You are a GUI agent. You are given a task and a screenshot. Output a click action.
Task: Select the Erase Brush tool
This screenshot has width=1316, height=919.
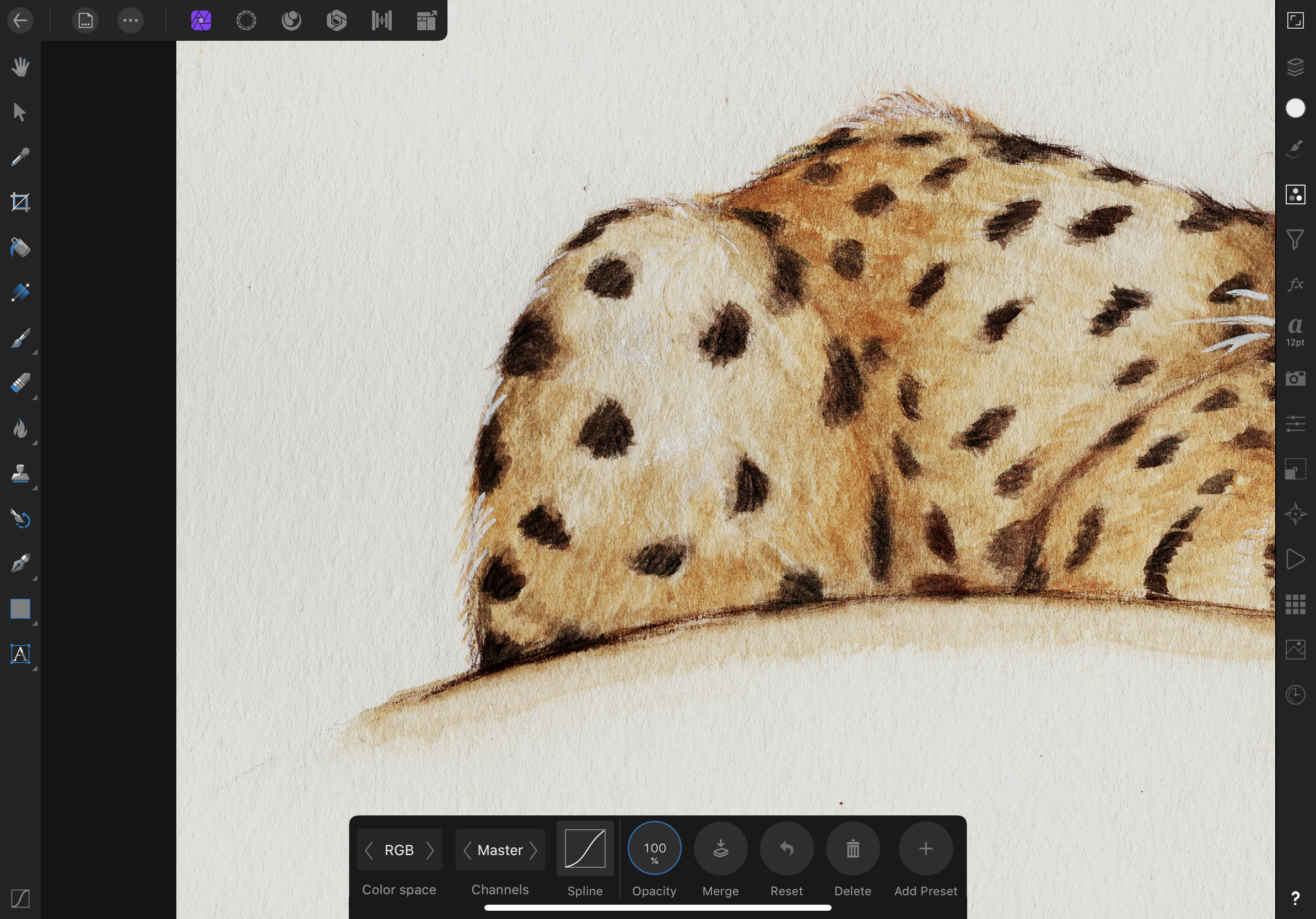tap(20, 383)
